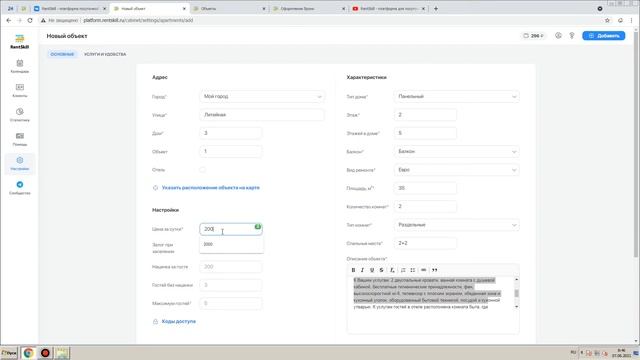This screenshot has width=640, height=360.
Task: Select the 2000 autocomplete suggestion
Action: coord(231,244)
